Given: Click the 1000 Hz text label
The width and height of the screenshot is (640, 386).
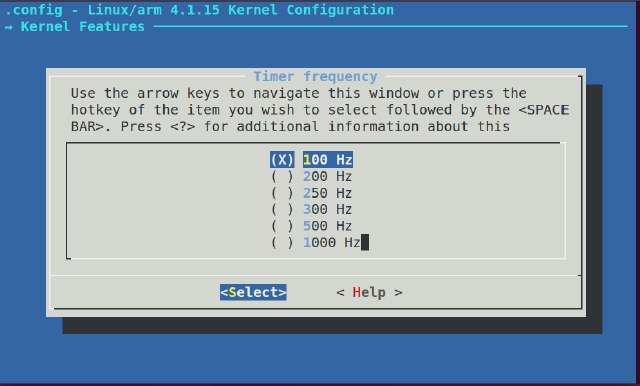Looking at the screenshot, I should point(332,243).
